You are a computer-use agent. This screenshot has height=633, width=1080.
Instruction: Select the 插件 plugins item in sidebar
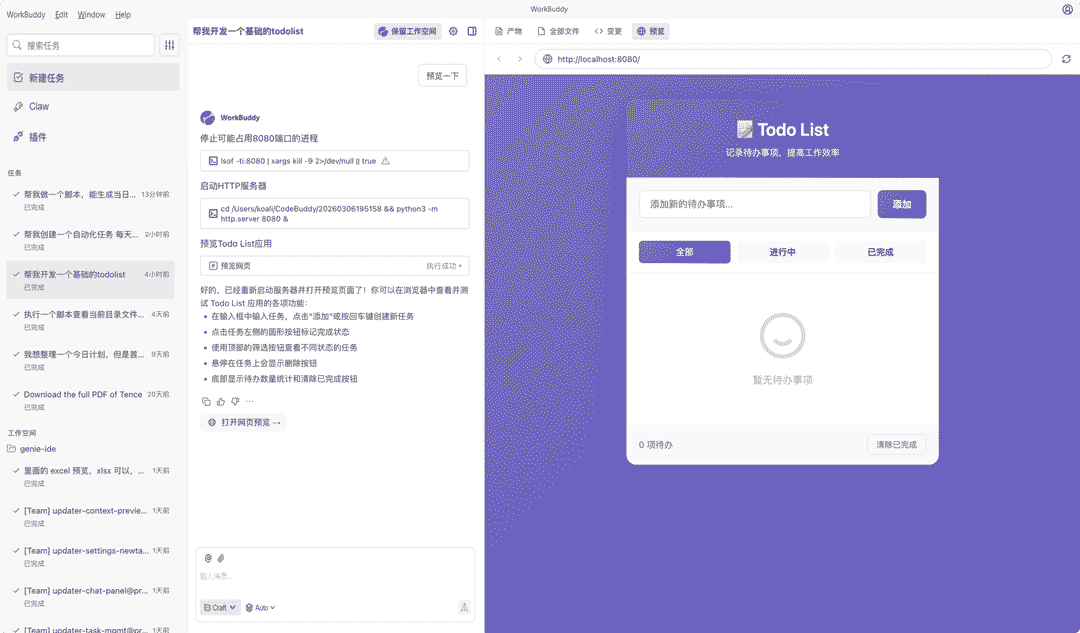(x=38, y=137)
